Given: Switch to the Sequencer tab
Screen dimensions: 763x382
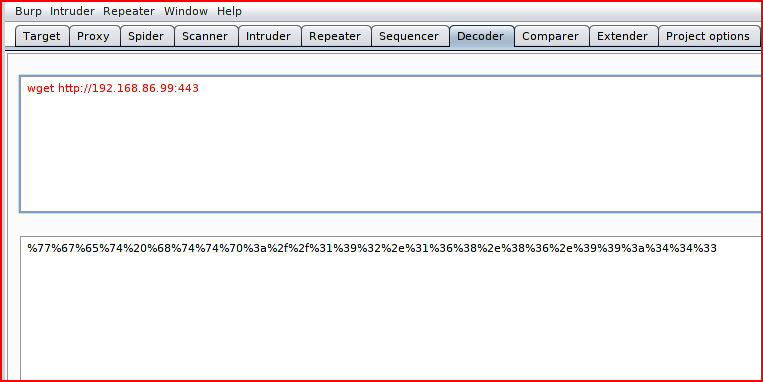Looking at the screenshot, I should pyautogui.click(x=410, y=36).
